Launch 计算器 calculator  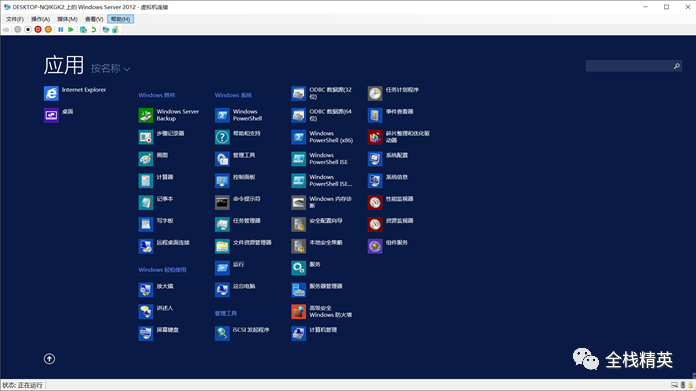[x=156, y=180]
